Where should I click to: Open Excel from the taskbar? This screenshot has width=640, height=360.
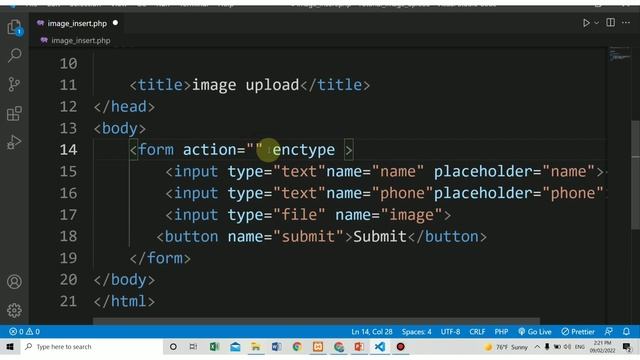pyautogui.click(x=214, y=347)
